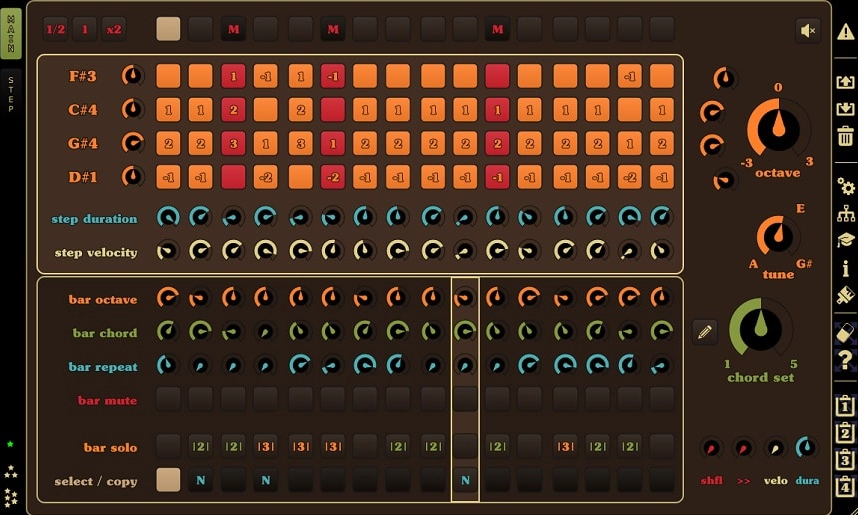Set speed to 1

pyautogui.click(x=85, y=30)
